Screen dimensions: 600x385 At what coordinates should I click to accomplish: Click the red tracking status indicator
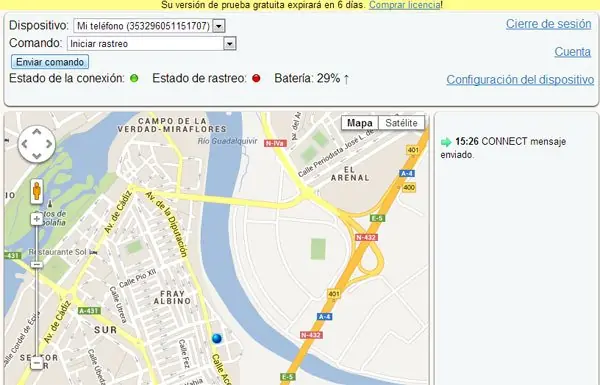[256, 78]
